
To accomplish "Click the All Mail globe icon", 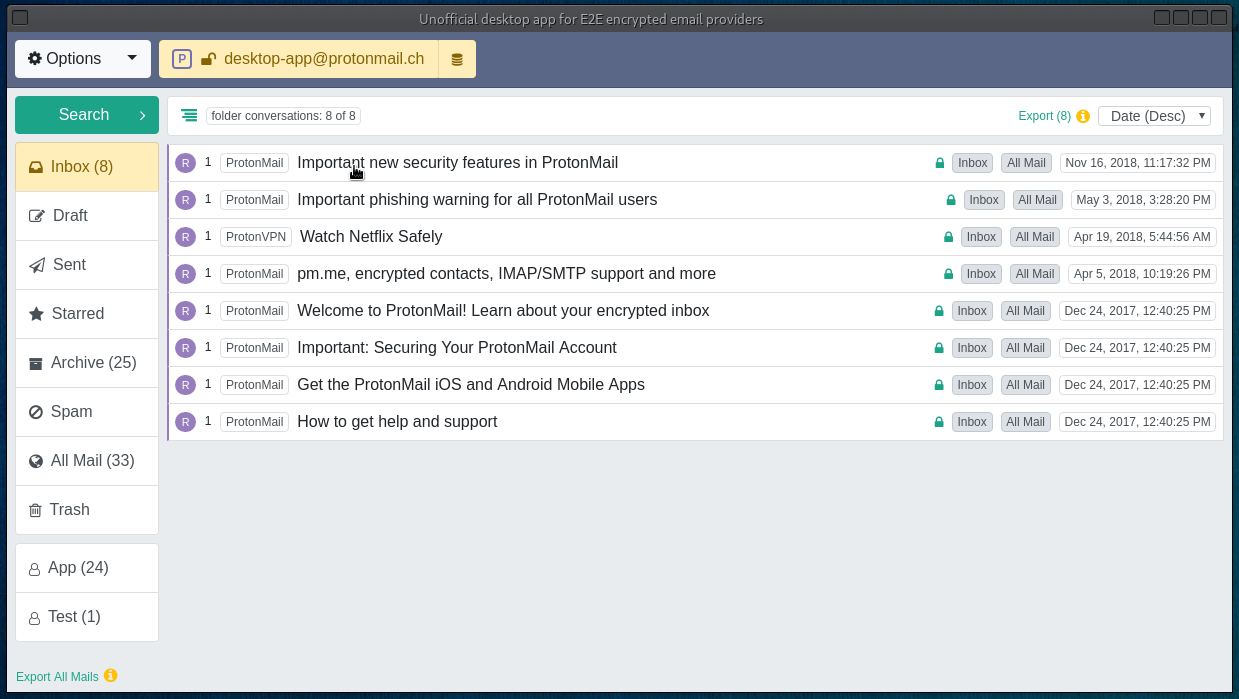I will (36, 461).
